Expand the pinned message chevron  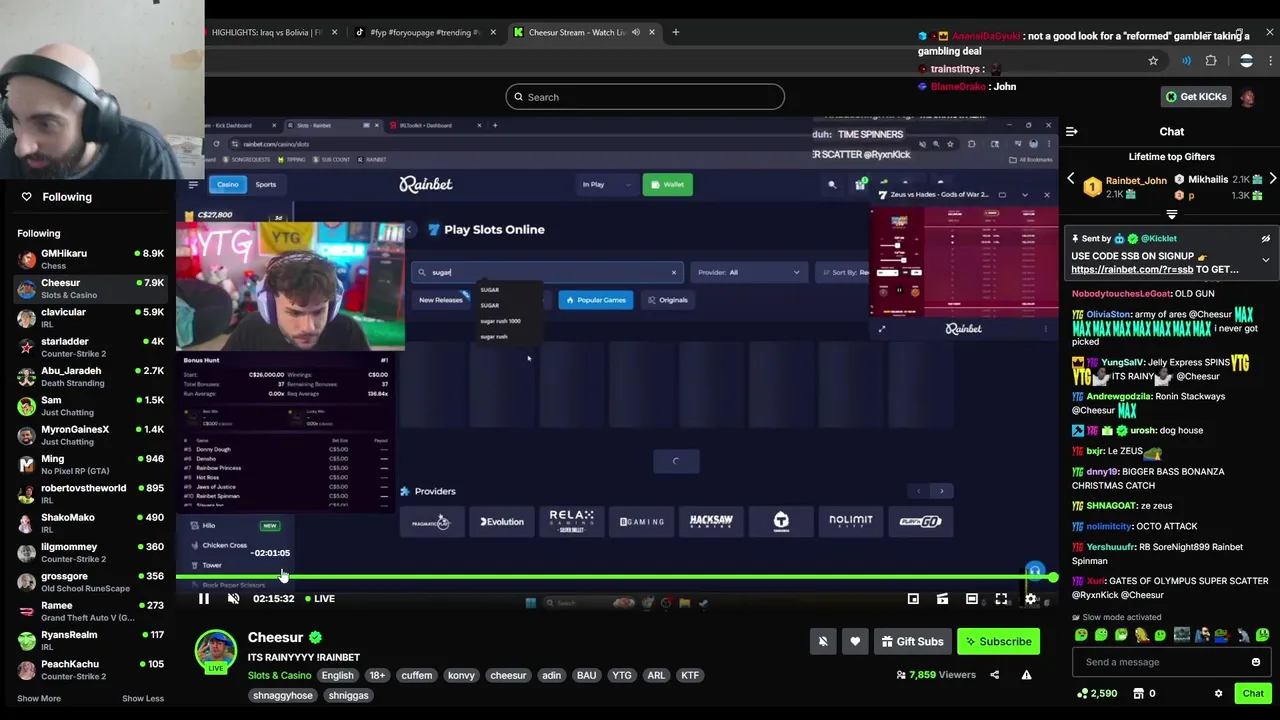pos(1265,260)
